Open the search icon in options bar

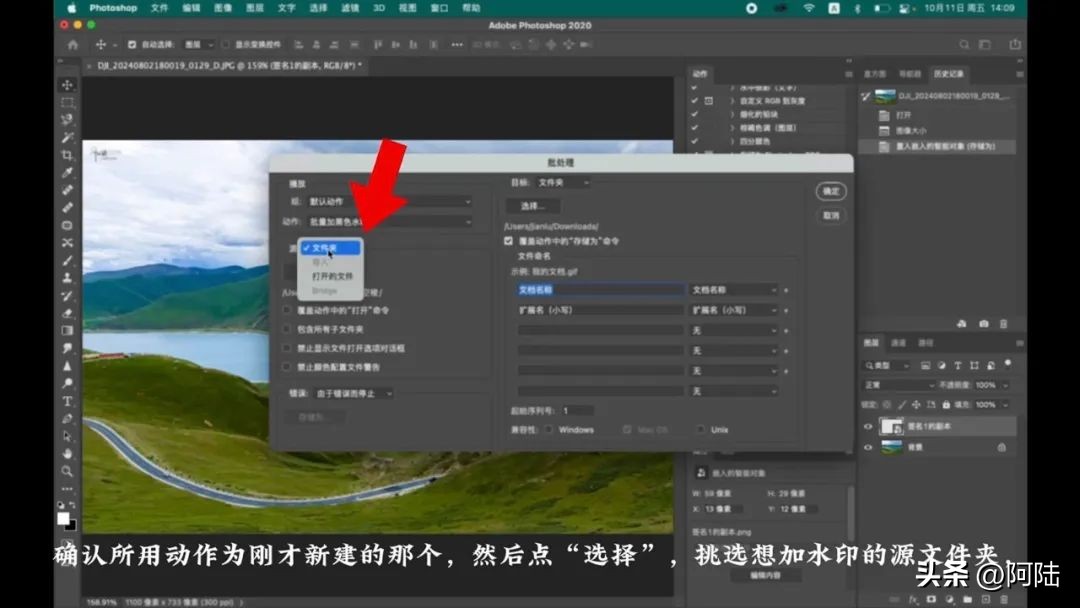click(964, 44)
